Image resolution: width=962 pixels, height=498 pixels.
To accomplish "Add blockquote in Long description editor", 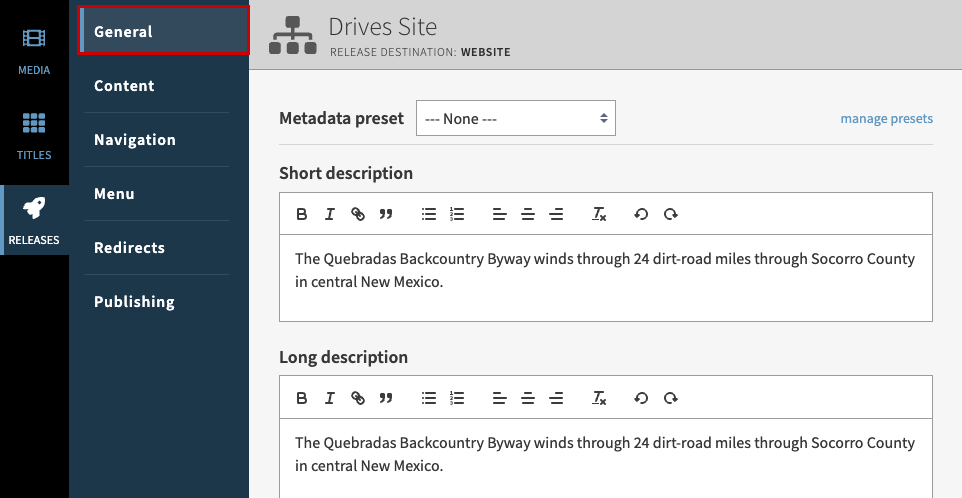I will [x=386, y=398].
